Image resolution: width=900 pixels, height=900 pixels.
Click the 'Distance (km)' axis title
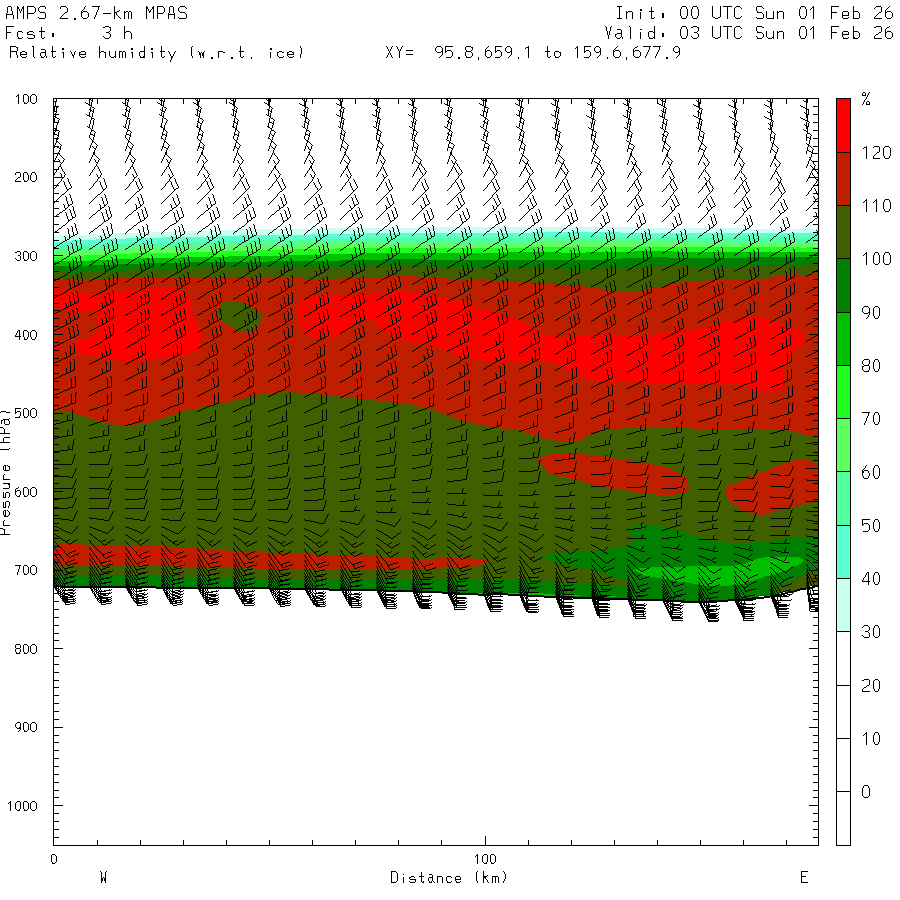[449, 878]
